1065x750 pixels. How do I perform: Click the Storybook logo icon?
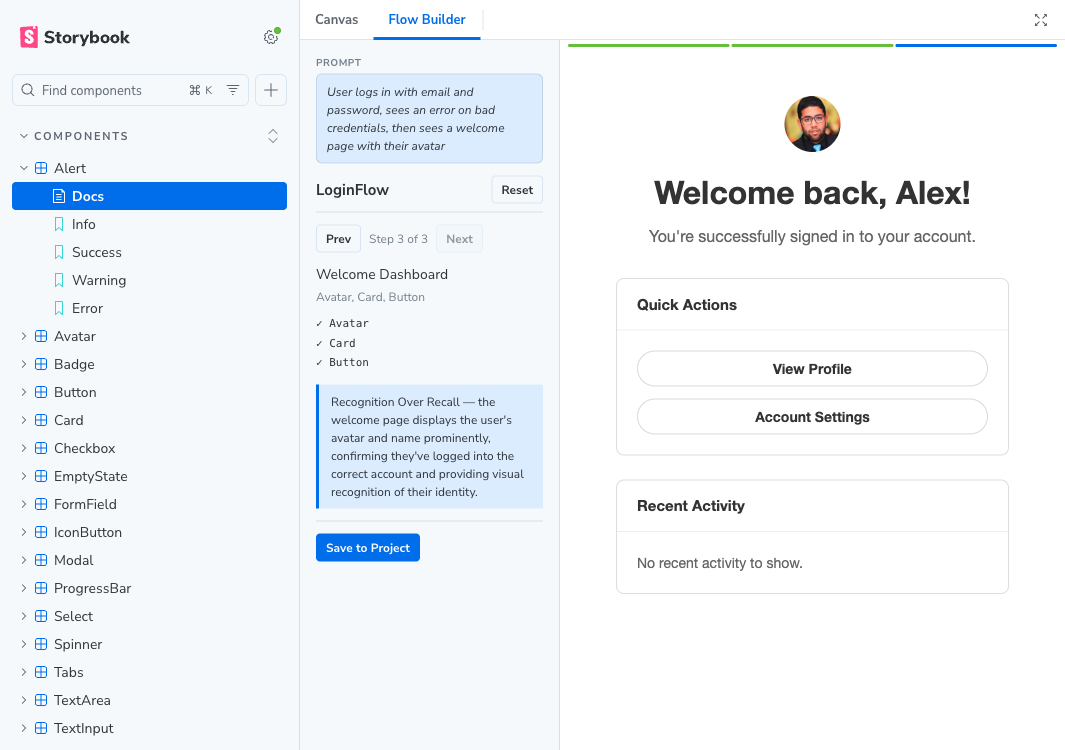pyautogui.click(x=29, y=37)
